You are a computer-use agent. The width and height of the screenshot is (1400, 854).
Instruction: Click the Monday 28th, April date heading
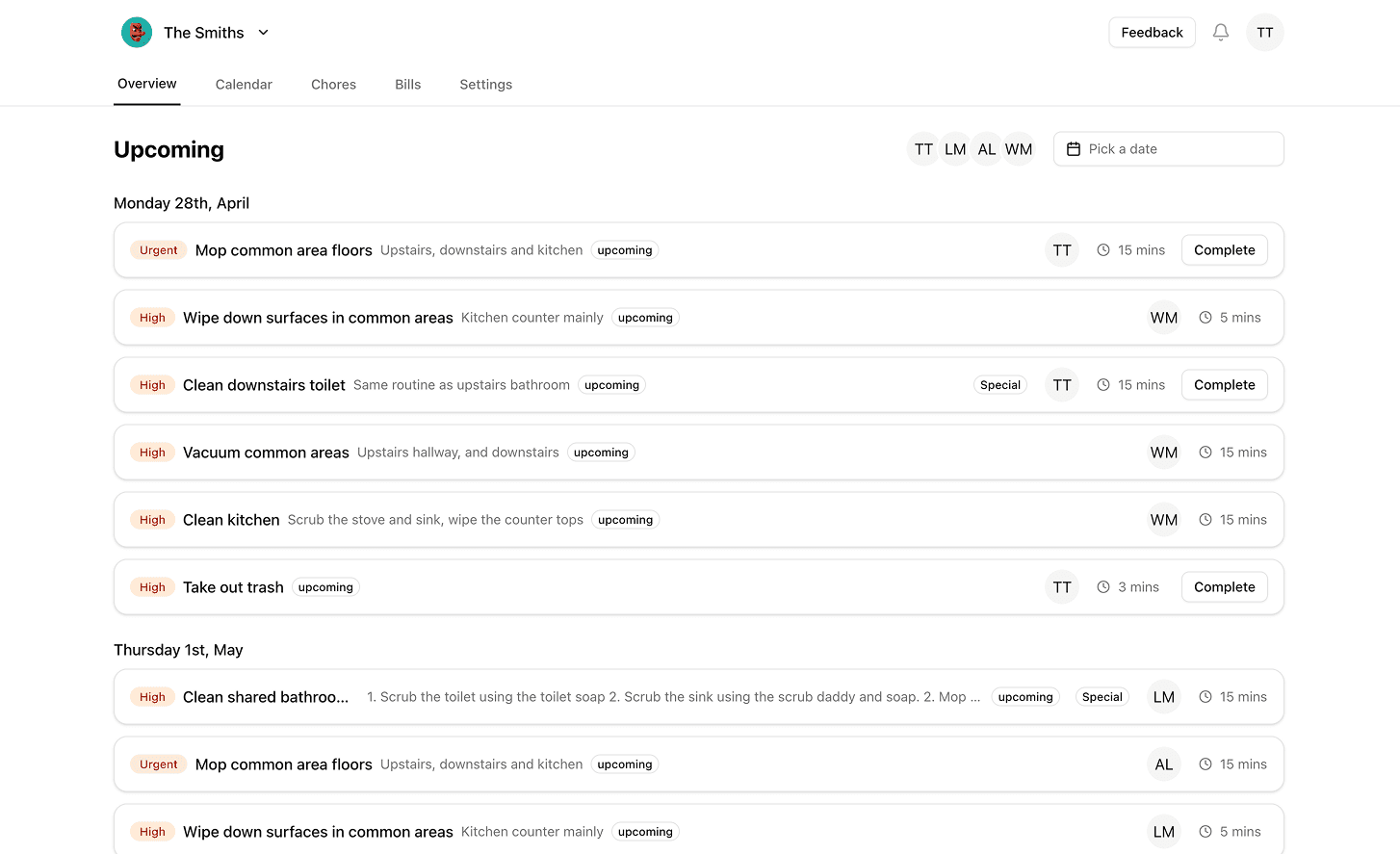(181, 203)
